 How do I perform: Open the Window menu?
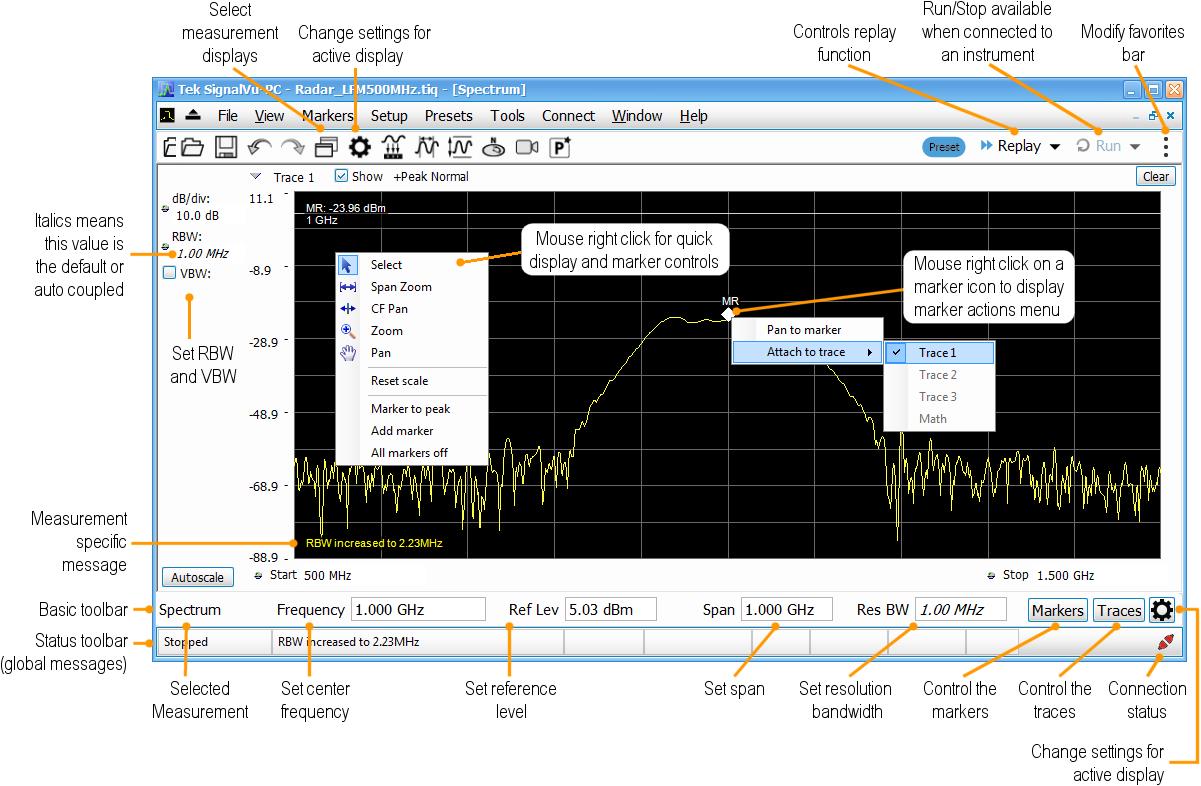(x=637, y=116)
